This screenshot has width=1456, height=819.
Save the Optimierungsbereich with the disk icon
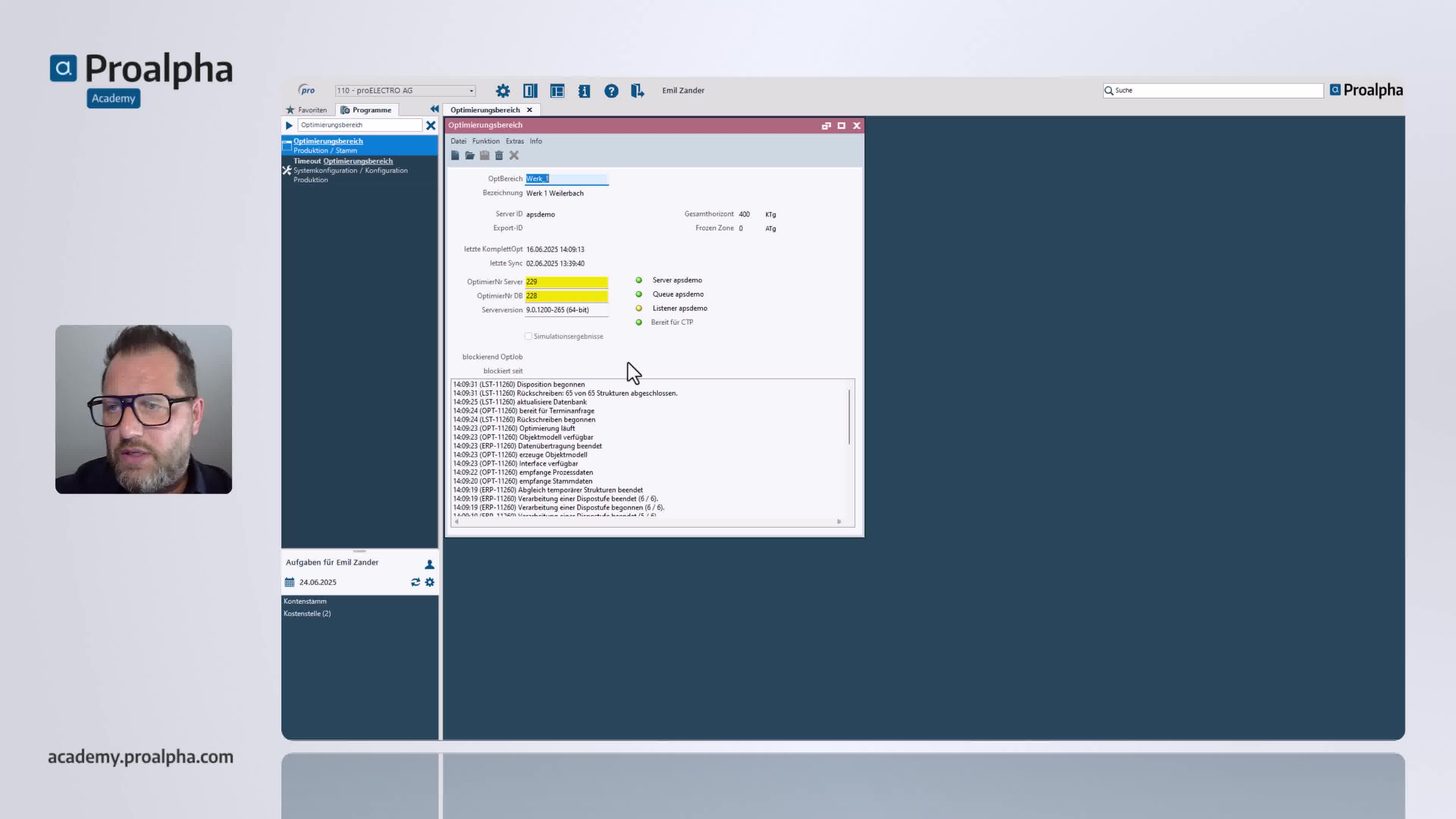[x=485, y=155]
